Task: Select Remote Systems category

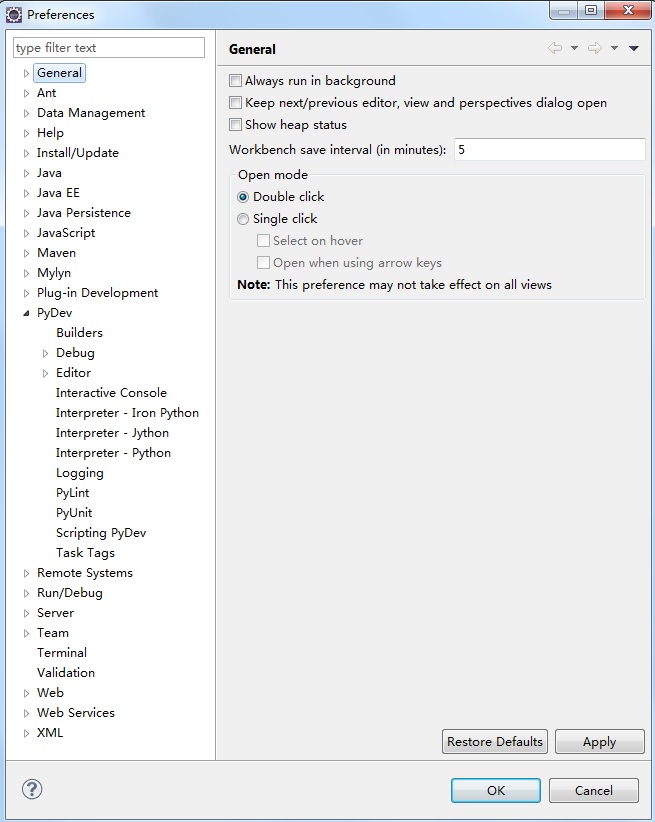Action: coord(85,573)
